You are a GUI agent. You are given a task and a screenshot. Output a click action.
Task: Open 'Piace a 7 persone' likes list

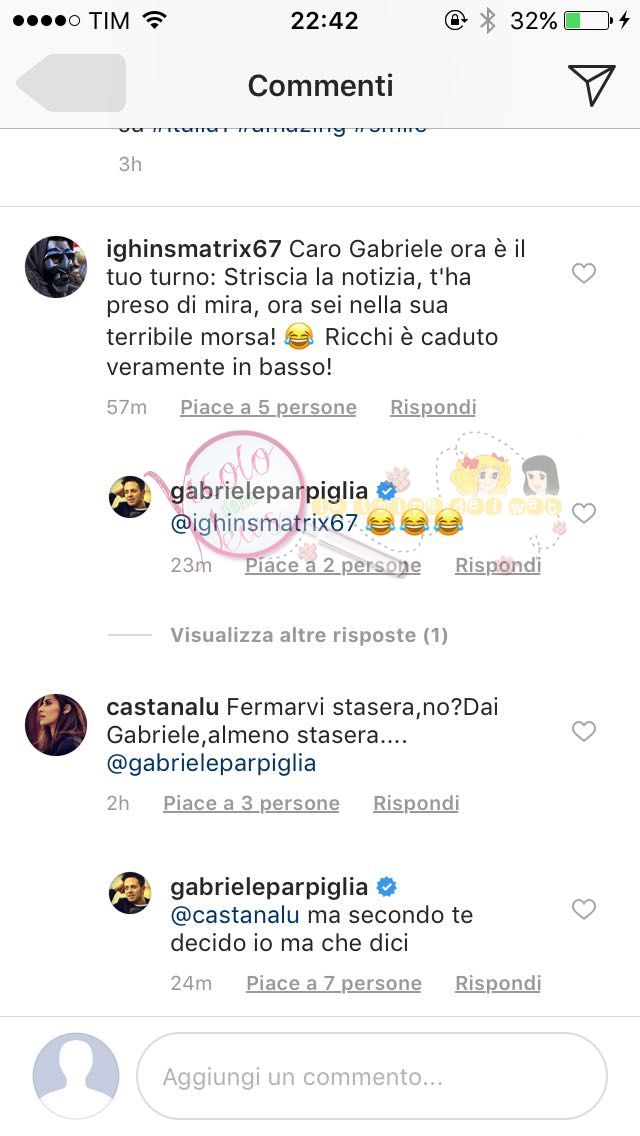point(333,983)
